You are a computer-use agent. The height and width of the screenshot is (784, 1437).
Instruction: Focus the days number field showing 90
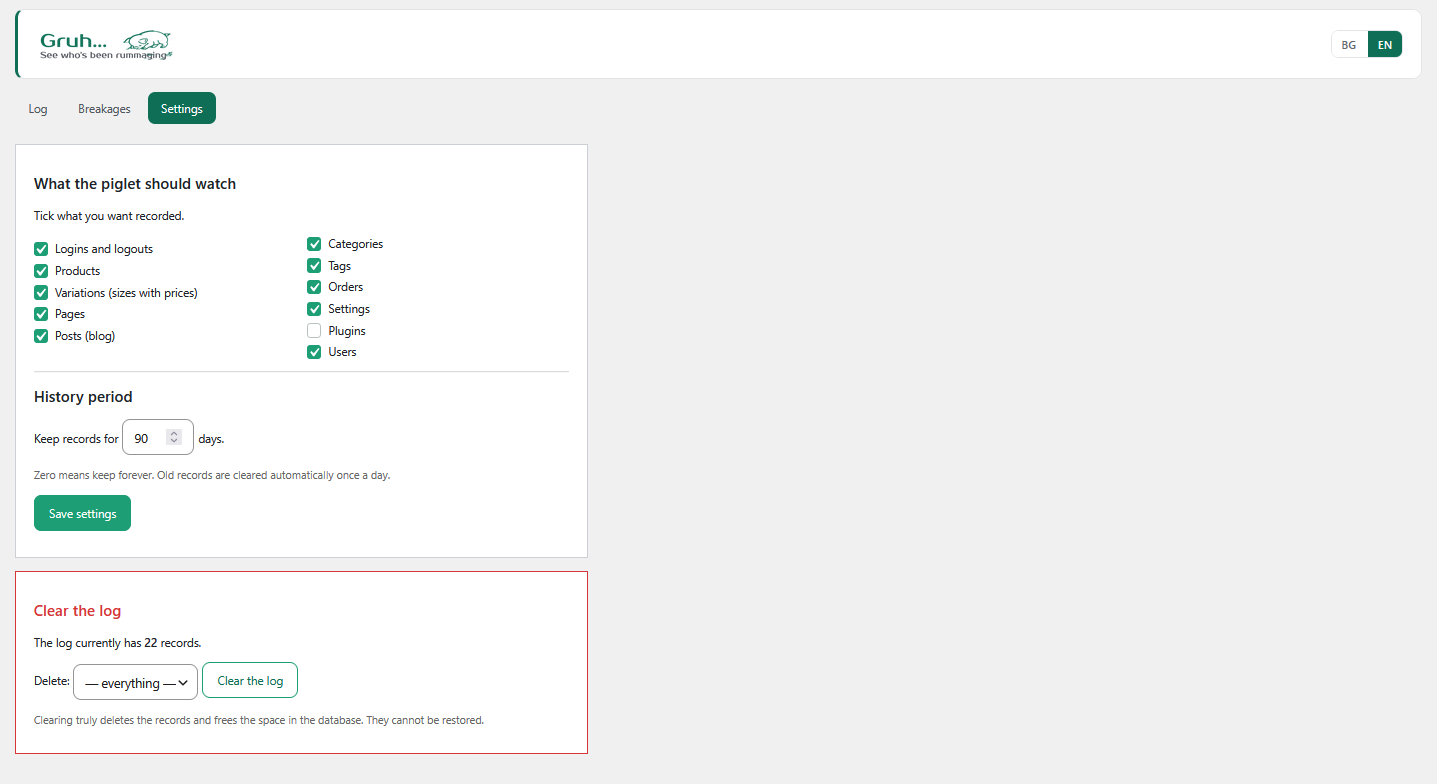[x=157, y=438]
